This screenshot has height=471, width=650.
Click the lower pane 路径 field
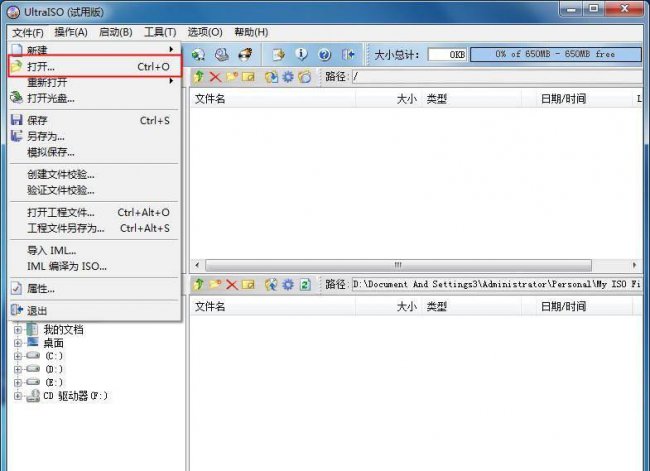pyautogui.click(x=497, y=284)
